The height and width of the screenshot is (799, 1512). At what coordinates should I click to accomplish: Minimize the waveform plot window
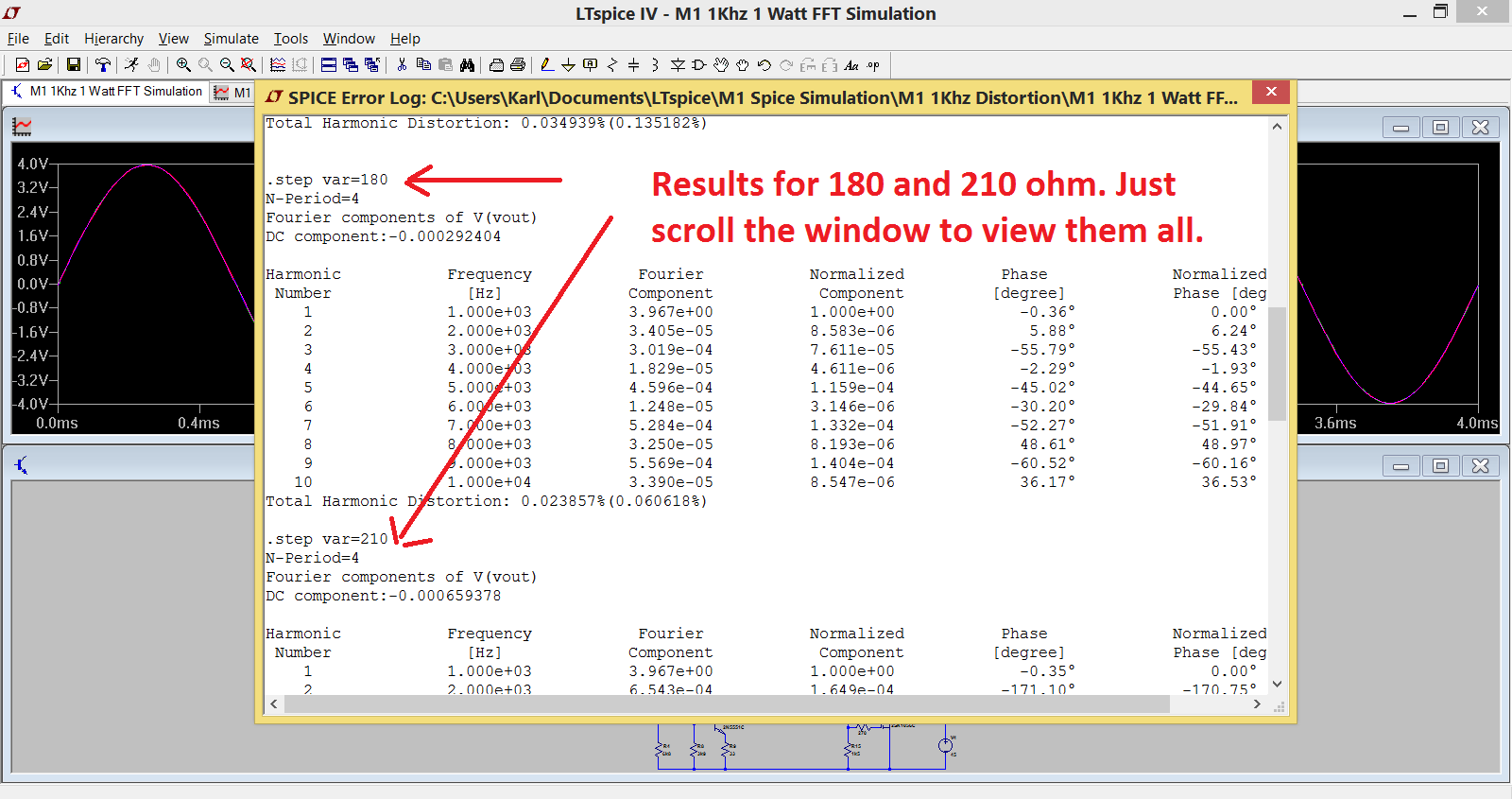[x=1400, y=127]
